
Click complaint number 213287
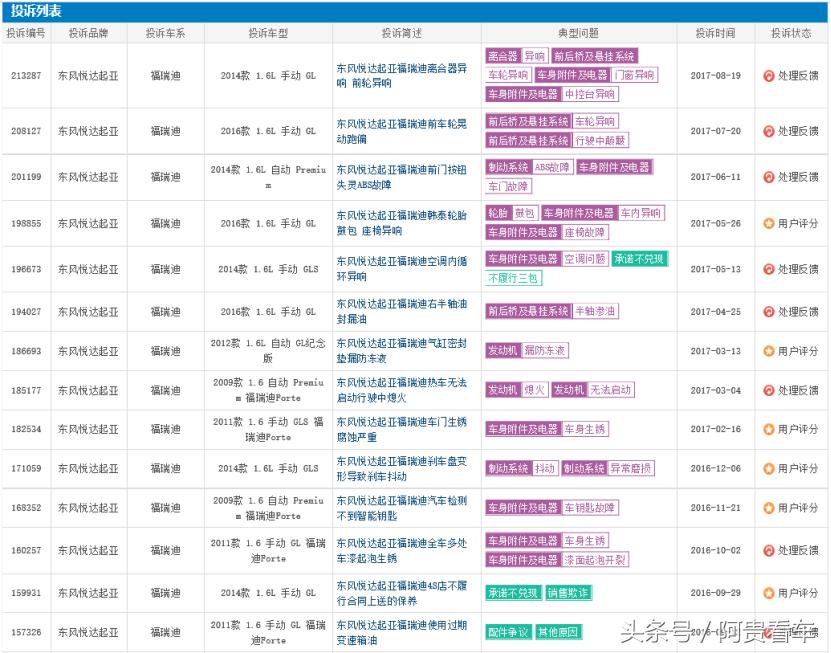coord(24,72)
